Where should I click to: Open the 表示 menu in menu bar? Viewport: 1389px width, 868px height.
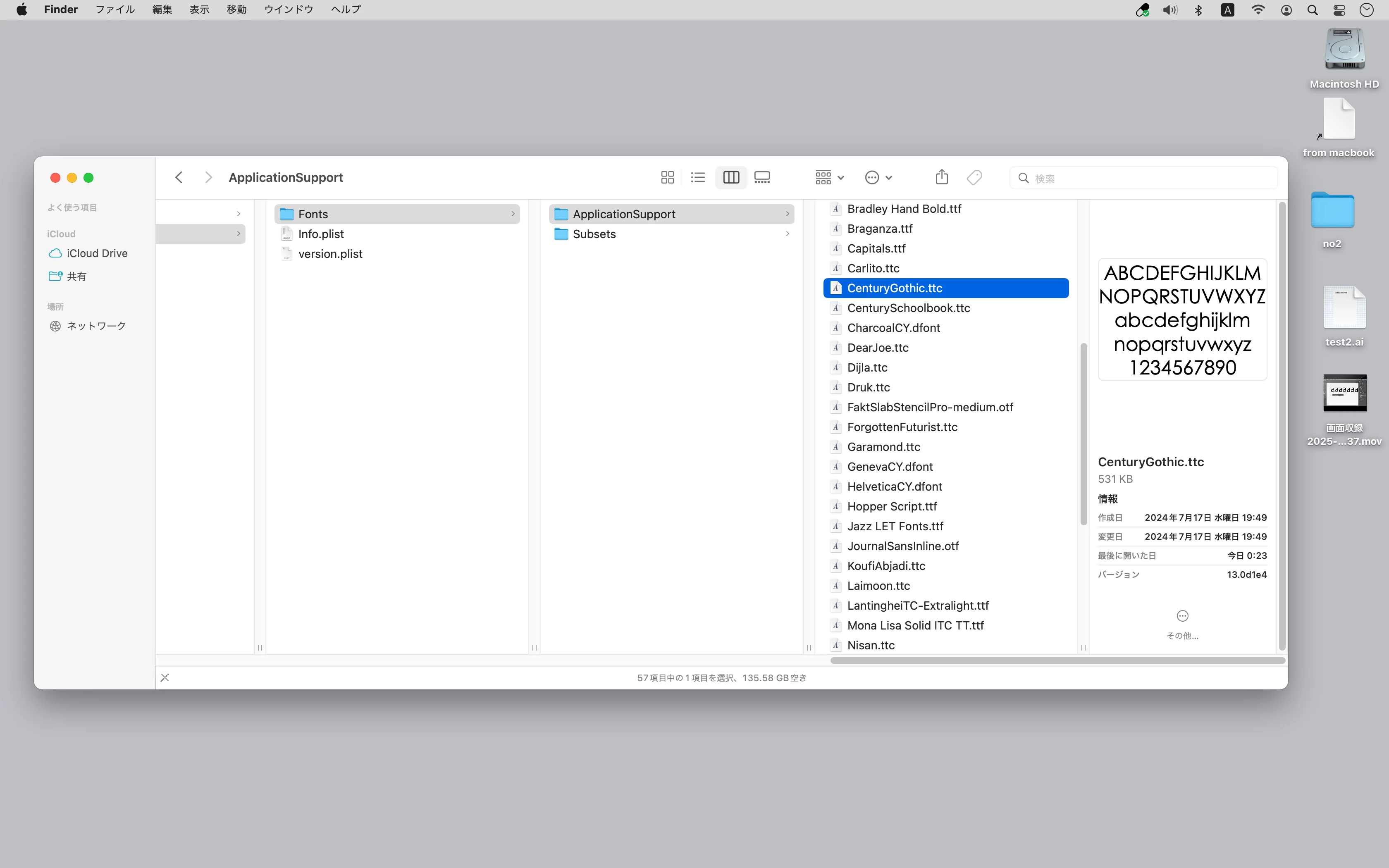[x=199, y=9]
